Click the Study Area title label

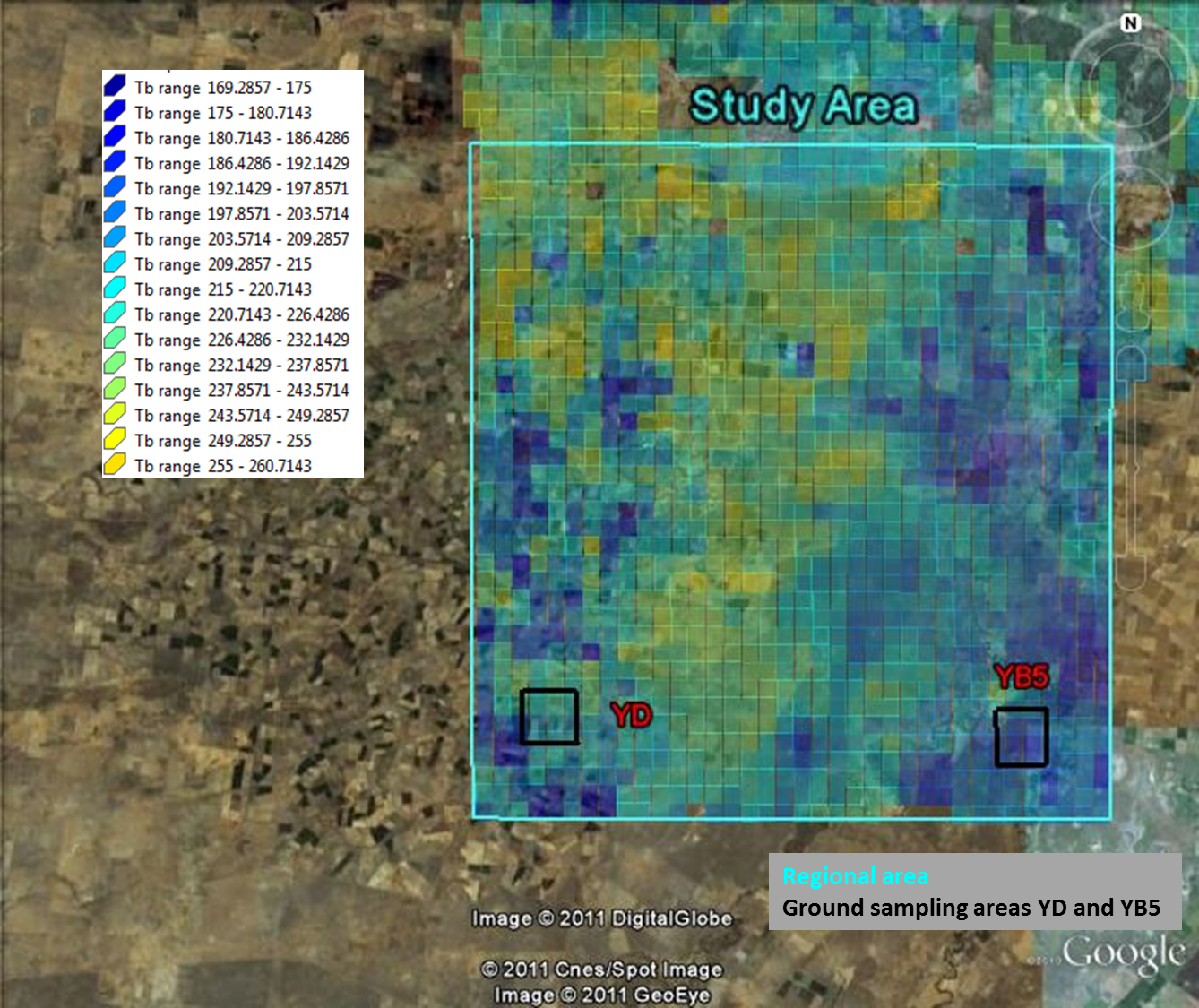tap(803, 106)
